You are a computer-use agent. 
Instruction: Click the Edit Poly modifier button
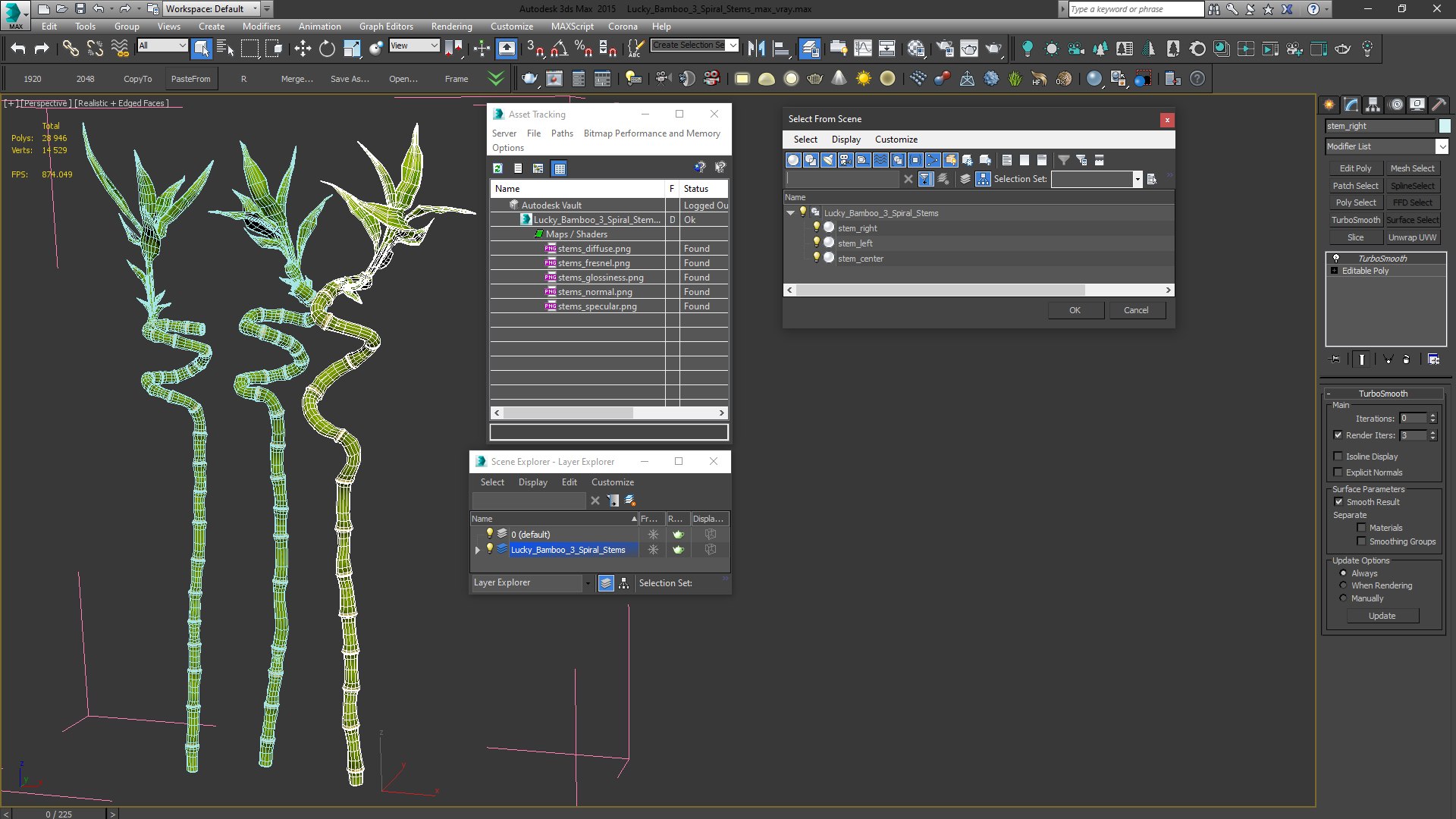(1355, 168)
